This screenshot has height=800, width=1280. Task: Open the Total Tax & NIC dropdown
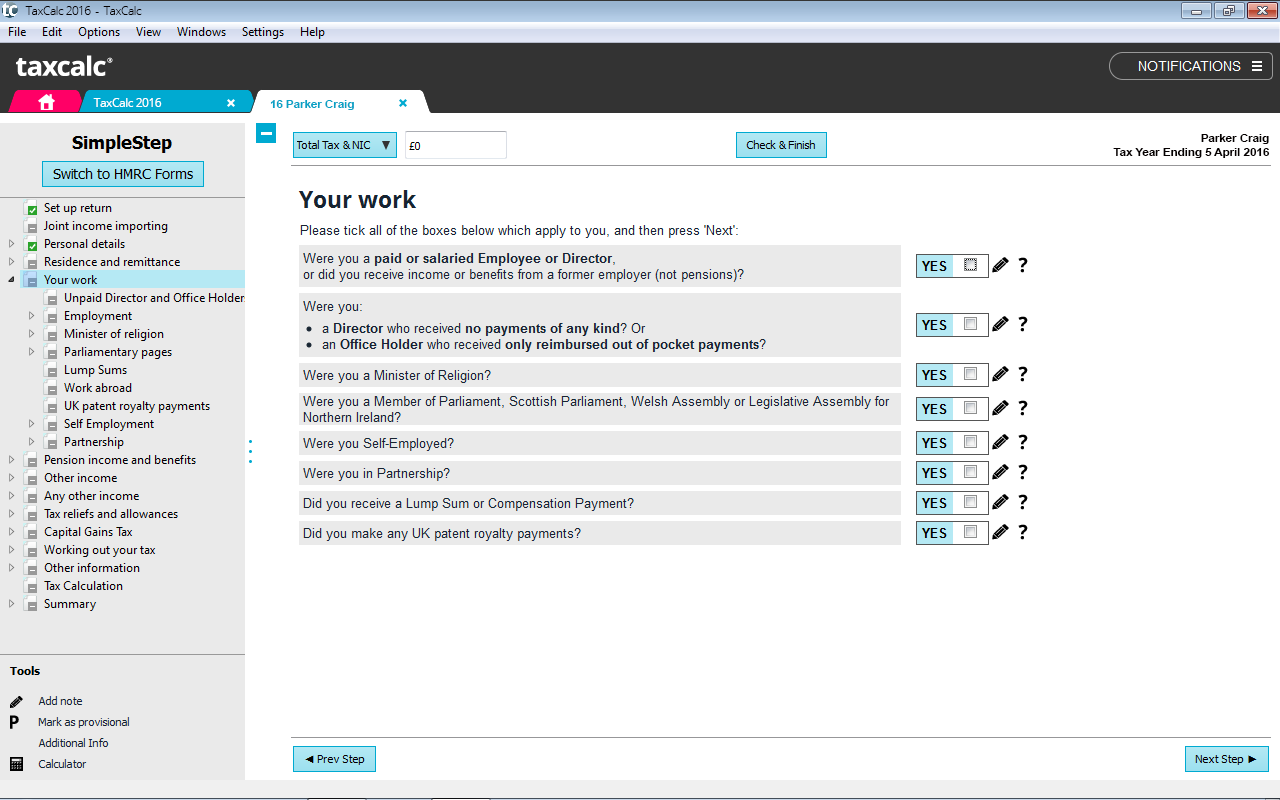pyautogui.click(x=344, y=145)
